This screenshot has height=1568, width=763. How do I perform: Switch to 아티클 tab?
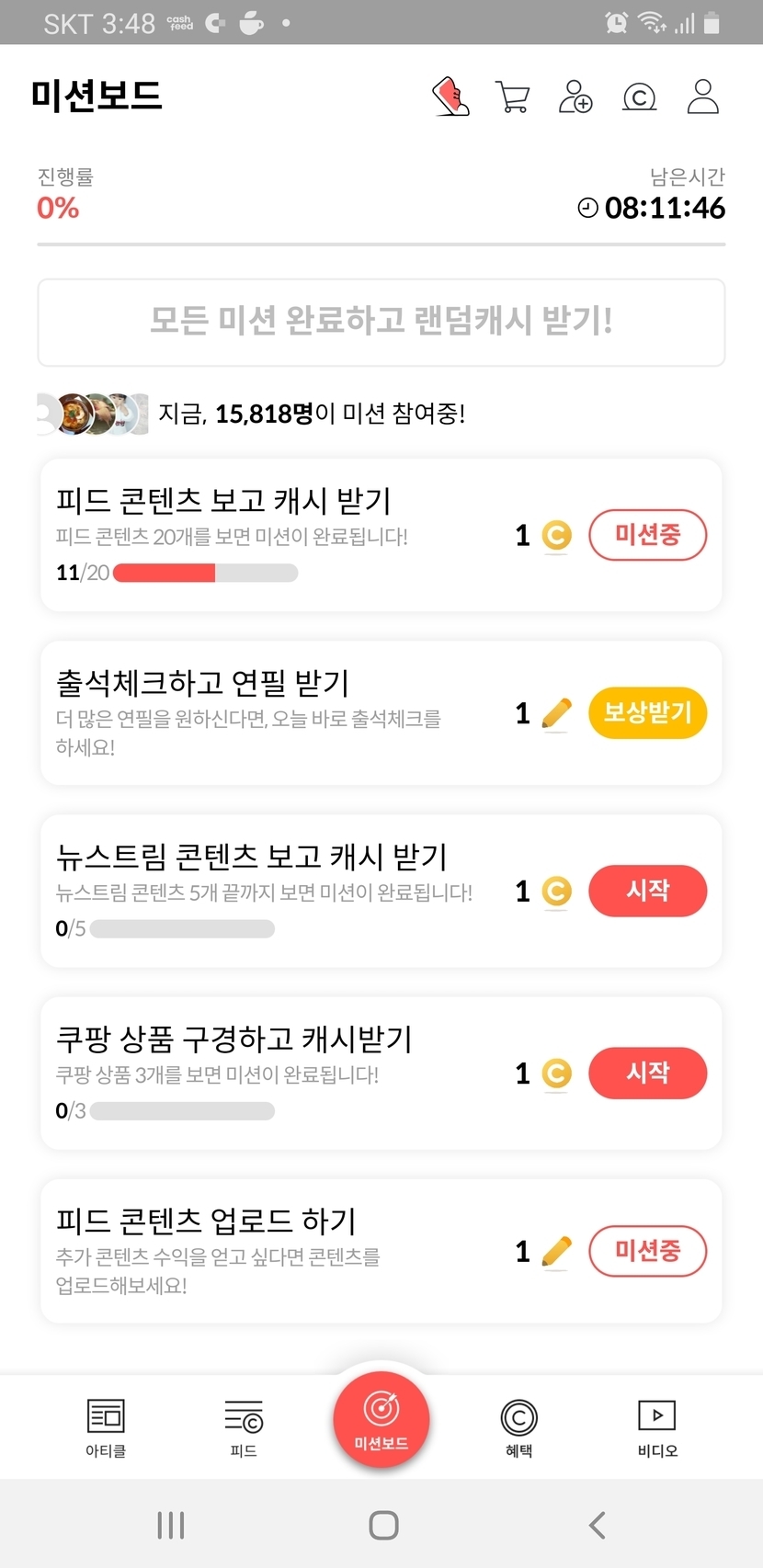pos(106,1427)
